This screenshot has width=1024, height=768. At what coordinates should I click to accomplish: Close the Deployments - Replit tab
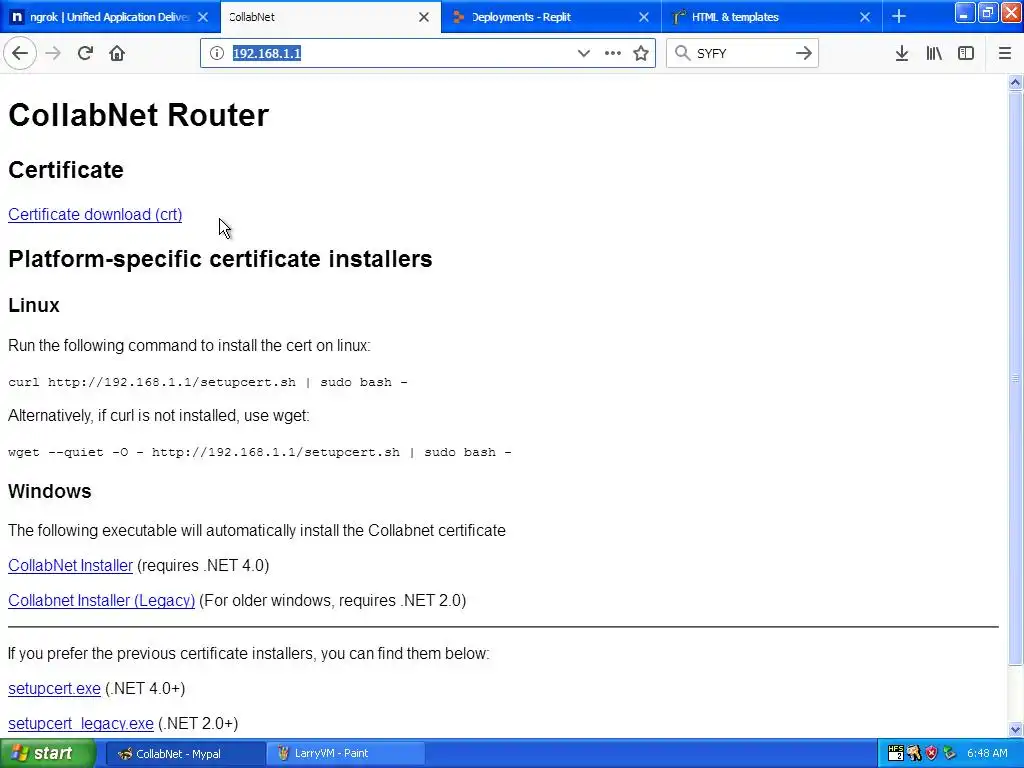[x=644, y=17]
